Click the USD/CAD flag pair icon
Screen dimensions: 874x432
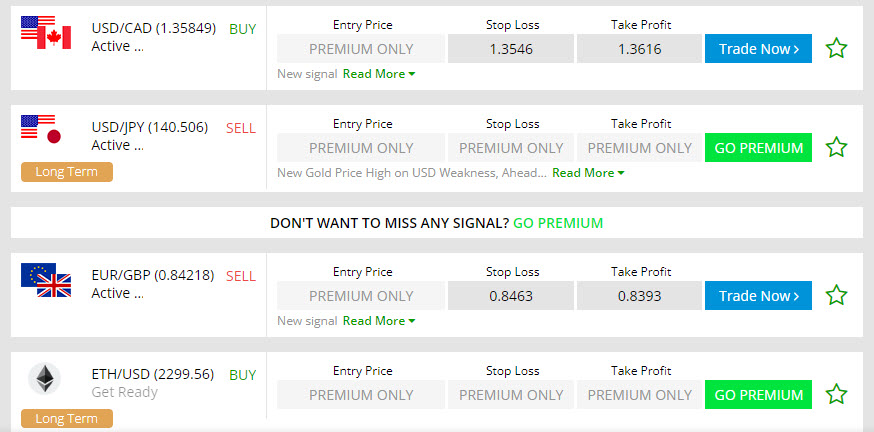46,32
